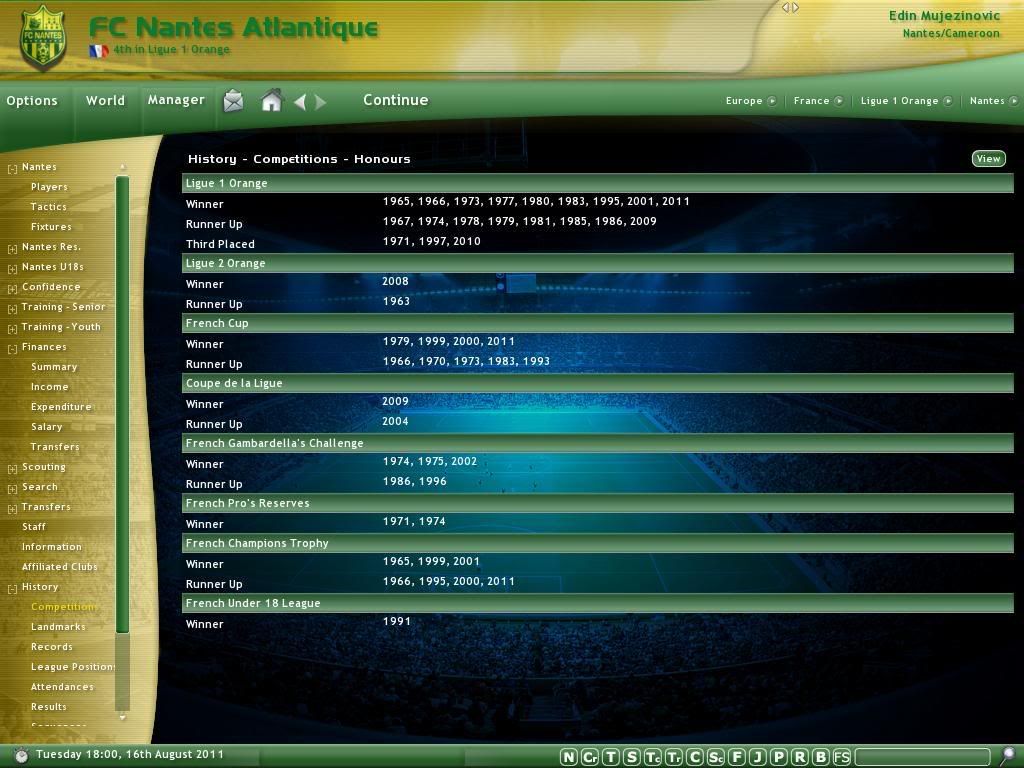Click the Tr shortcut icon
1024x768 pixels.
click(673, 757)
